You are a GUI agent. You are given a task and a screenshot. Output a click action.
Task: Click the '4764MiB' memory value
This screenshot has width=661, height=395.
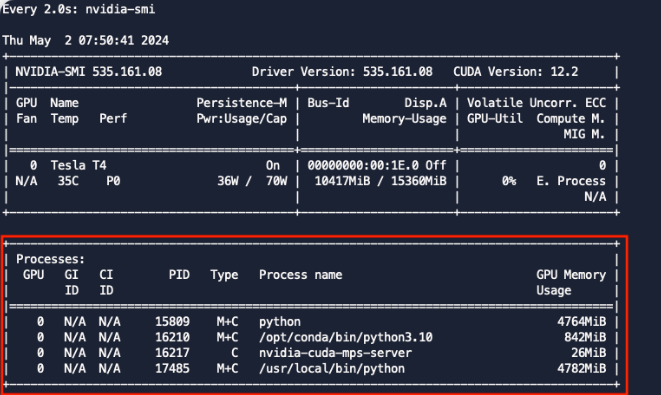pos(581,322)
